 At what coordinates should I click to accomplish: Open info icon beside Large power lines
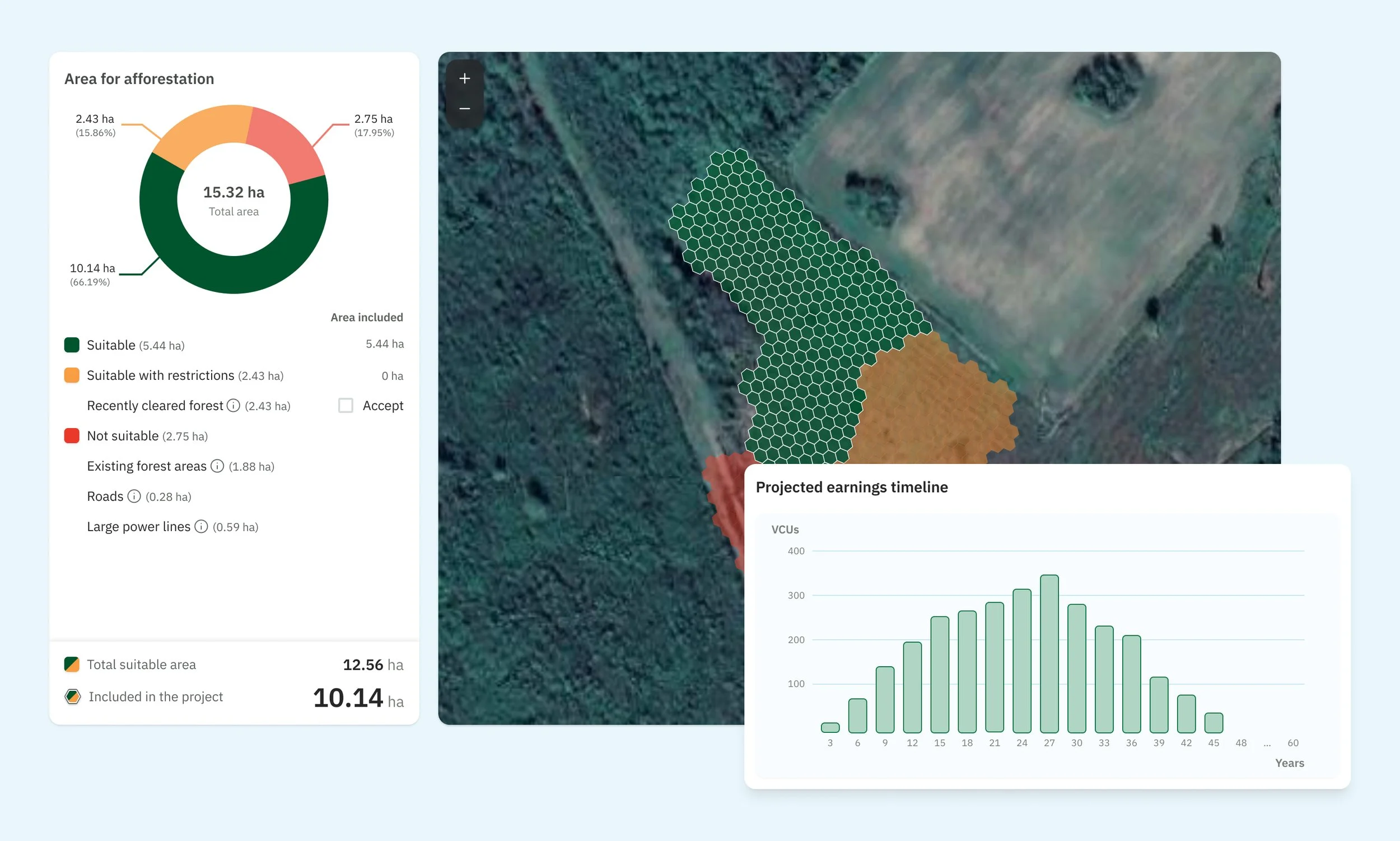tap(201, 527)
